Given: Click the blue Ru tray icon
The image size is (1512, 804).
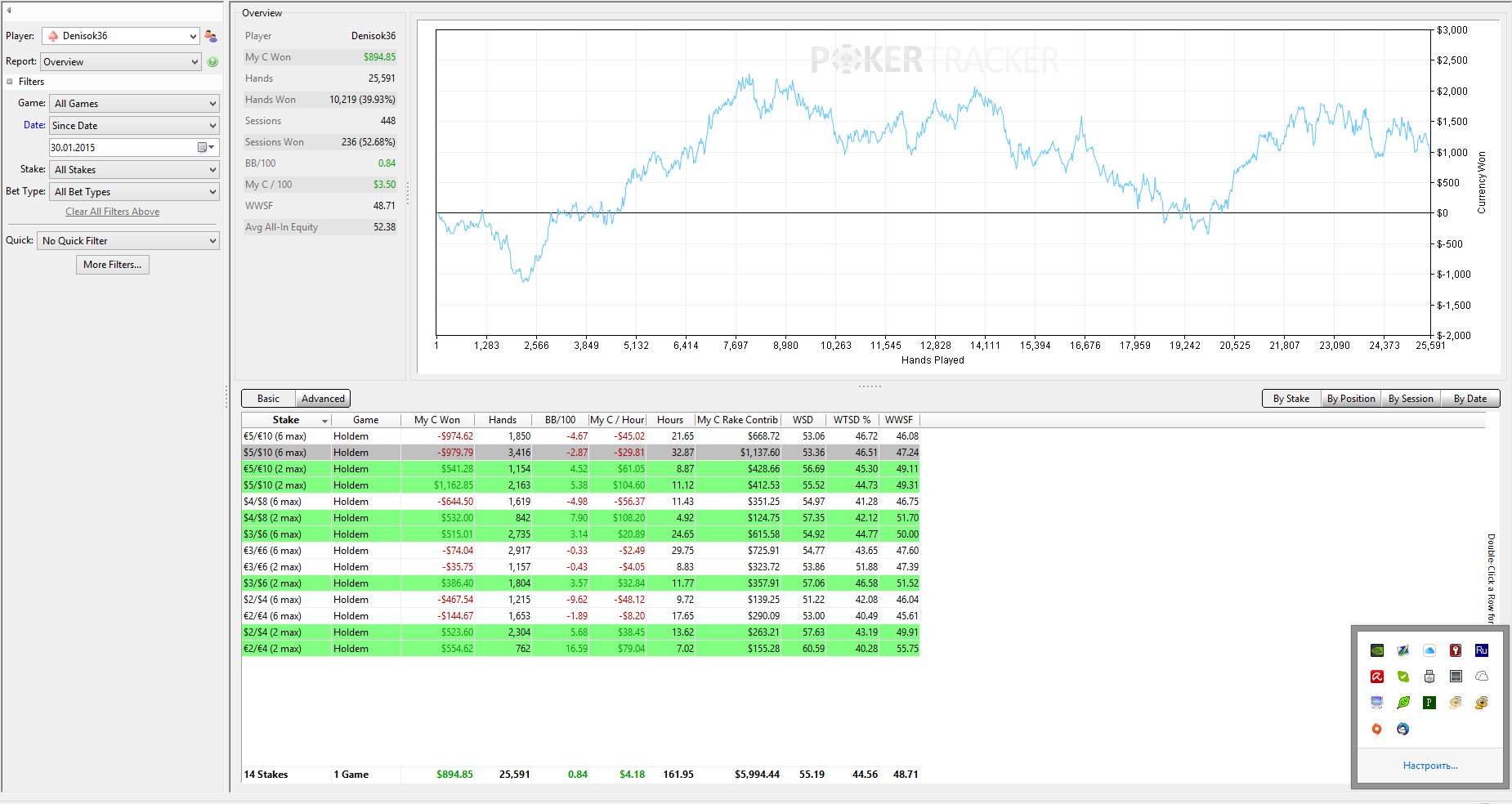Looking at the screenshot, I should [x=1482, y=650].
